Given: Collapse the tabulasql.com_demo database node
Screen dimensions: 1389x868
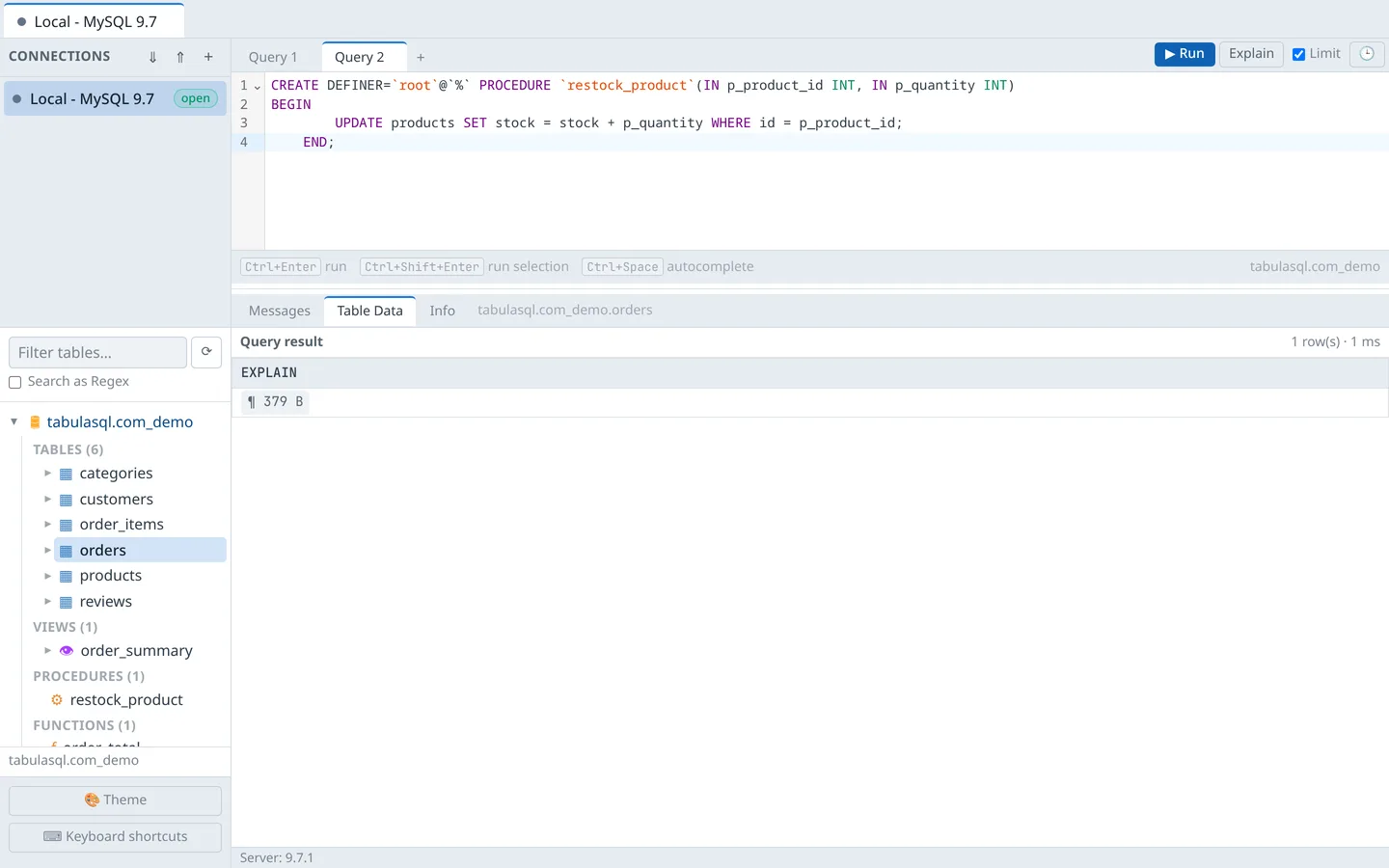Looking at the screenshot, I should coord(14,421).
